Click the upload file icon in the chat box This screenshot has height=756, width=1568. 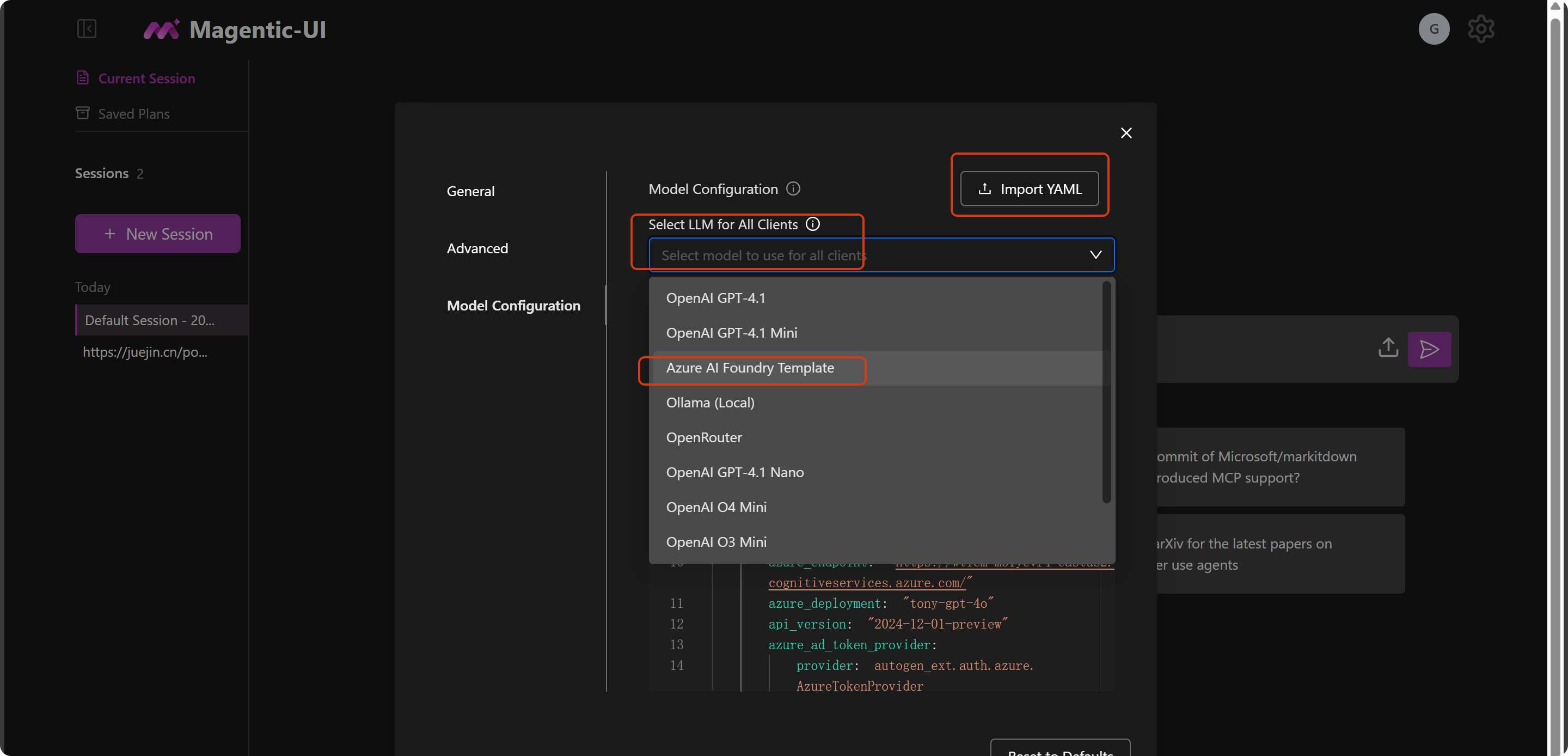1388,348
